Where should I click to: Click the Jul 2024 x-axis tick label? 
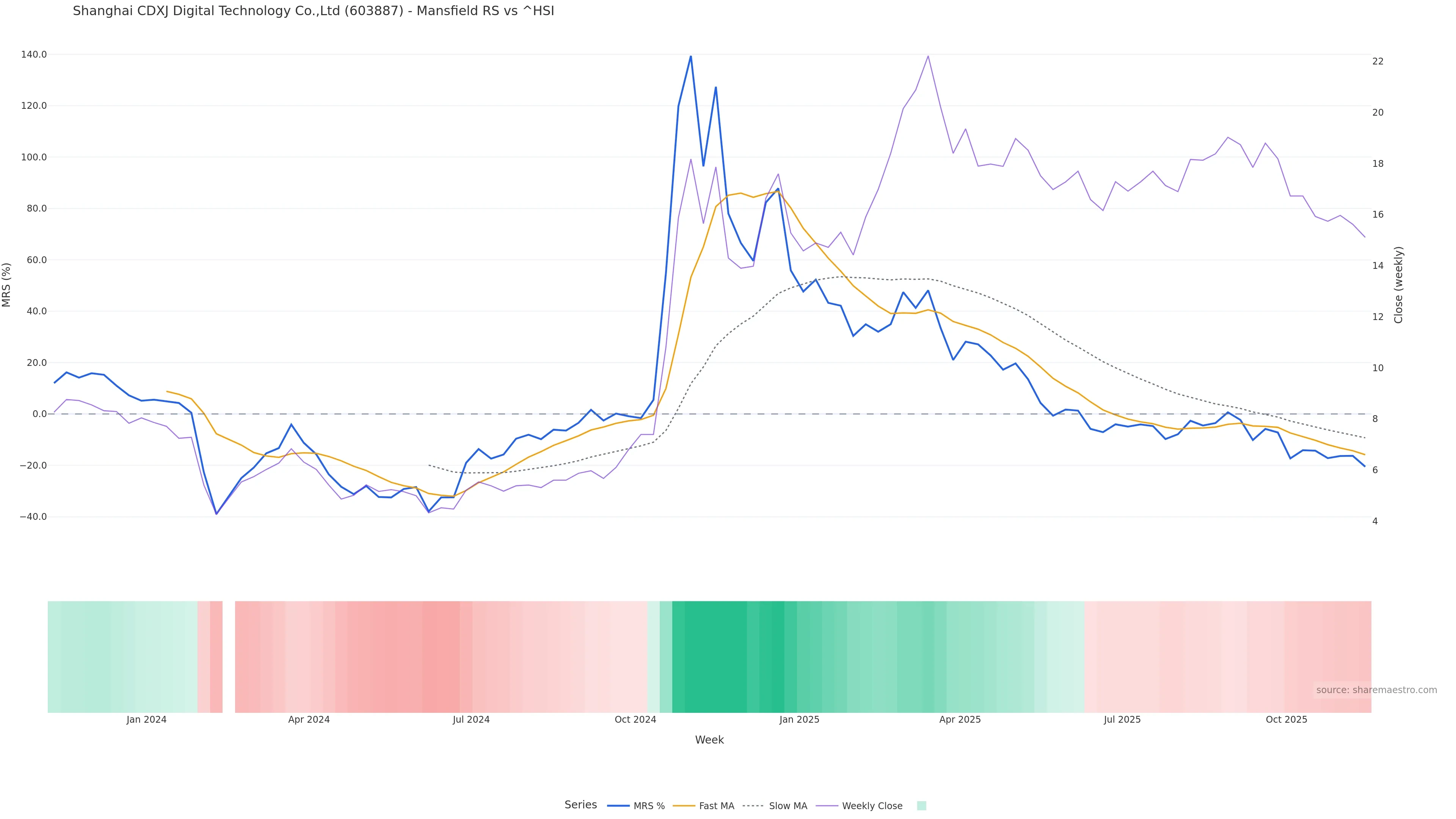pos(471,720)
